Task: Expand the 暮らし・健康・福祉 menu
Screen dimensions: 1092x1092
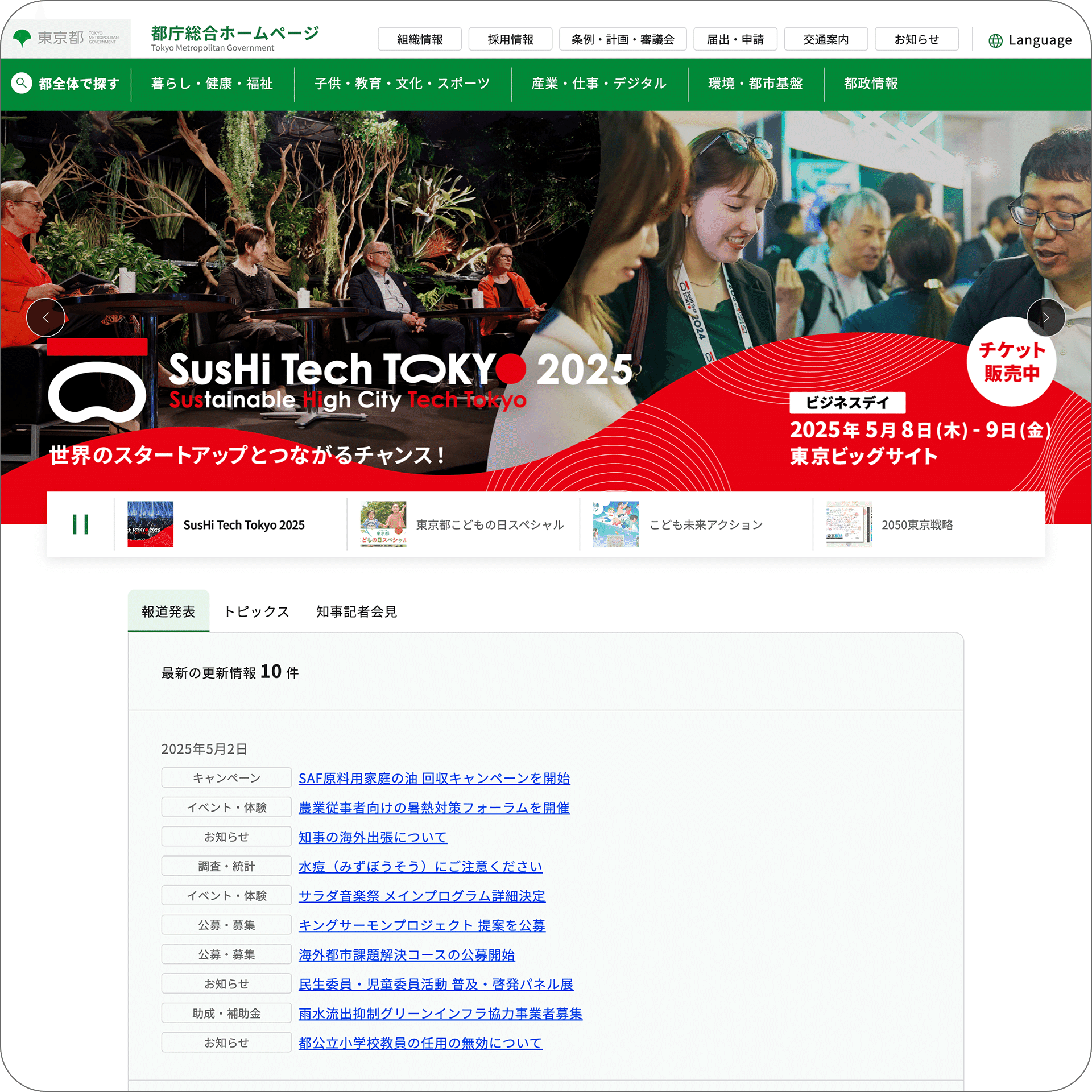Action: click(212, 84)
